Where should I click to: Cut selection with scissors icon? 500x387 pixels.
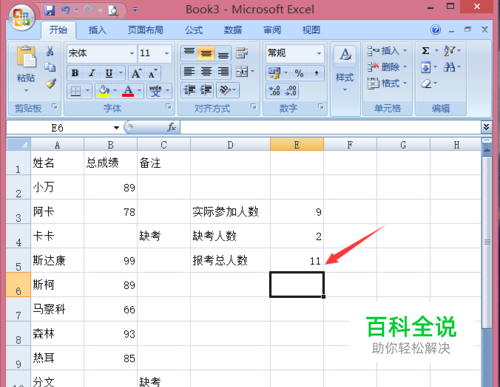[50, 51]
